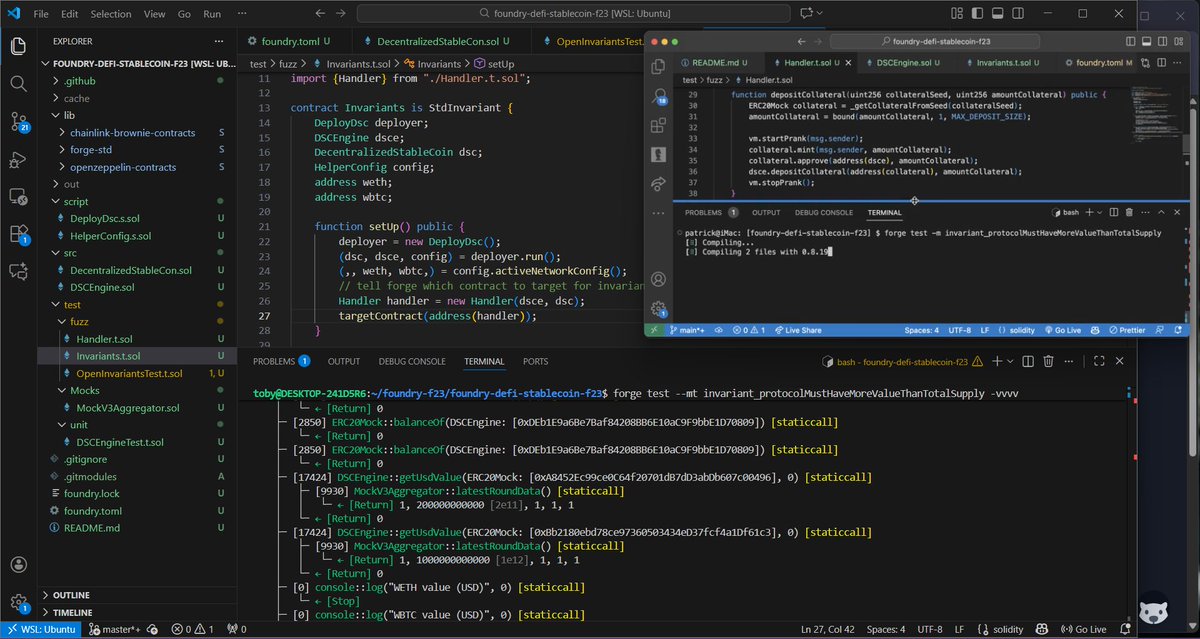Screen dimensions: 1200x639
Task: Collapse the Mocks folder
Action: pyautogui.click(x=138, y=390)
